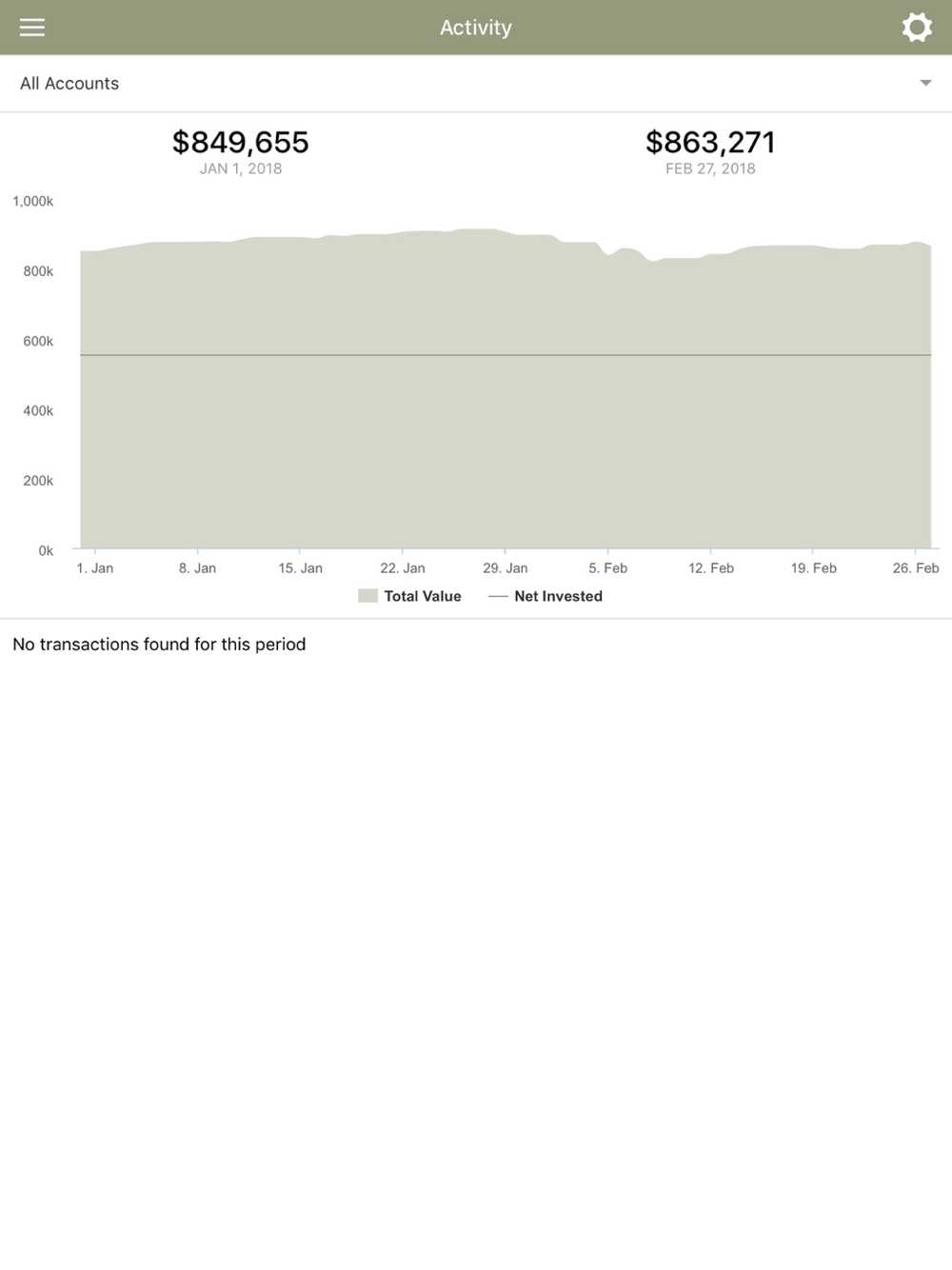Click the Total Value legend color swatch

pyautogui.click(x=367, y=596)
